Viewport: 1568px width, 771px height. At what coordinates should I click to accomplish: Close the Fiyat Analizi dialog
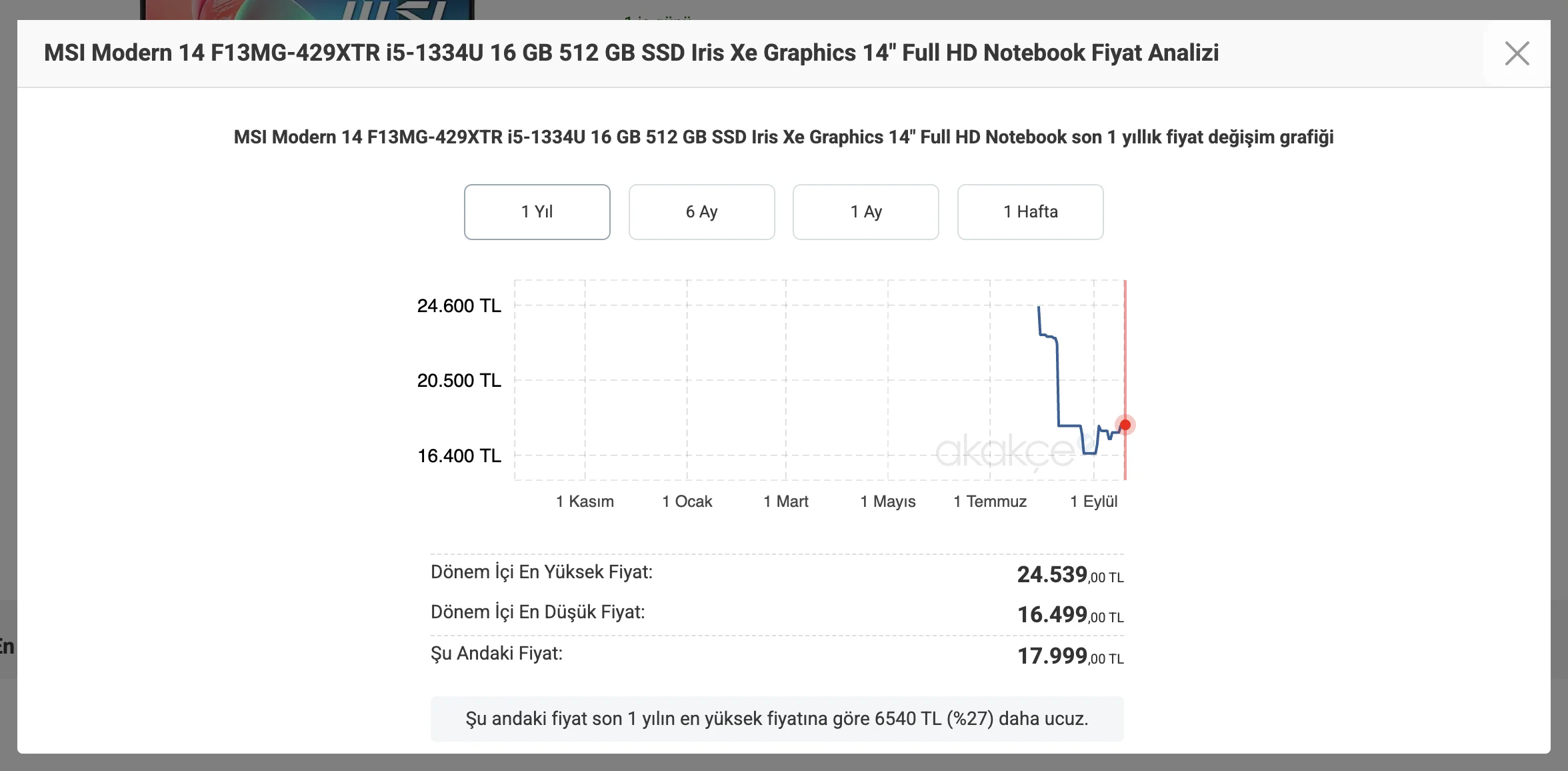pos(1517,53)
